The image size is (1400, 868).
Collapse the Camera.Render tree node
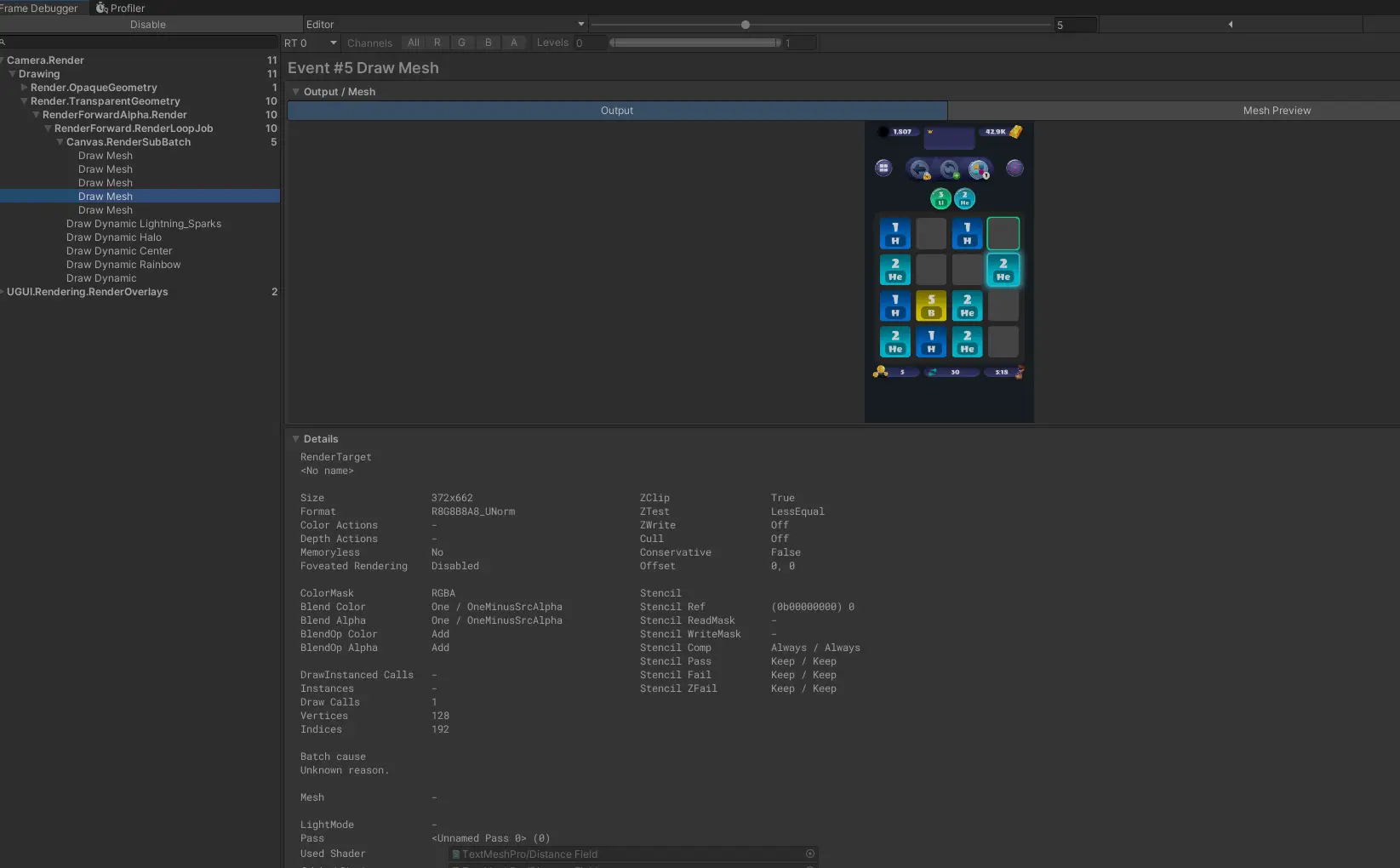pyautogui.click(x=3, y=60)
